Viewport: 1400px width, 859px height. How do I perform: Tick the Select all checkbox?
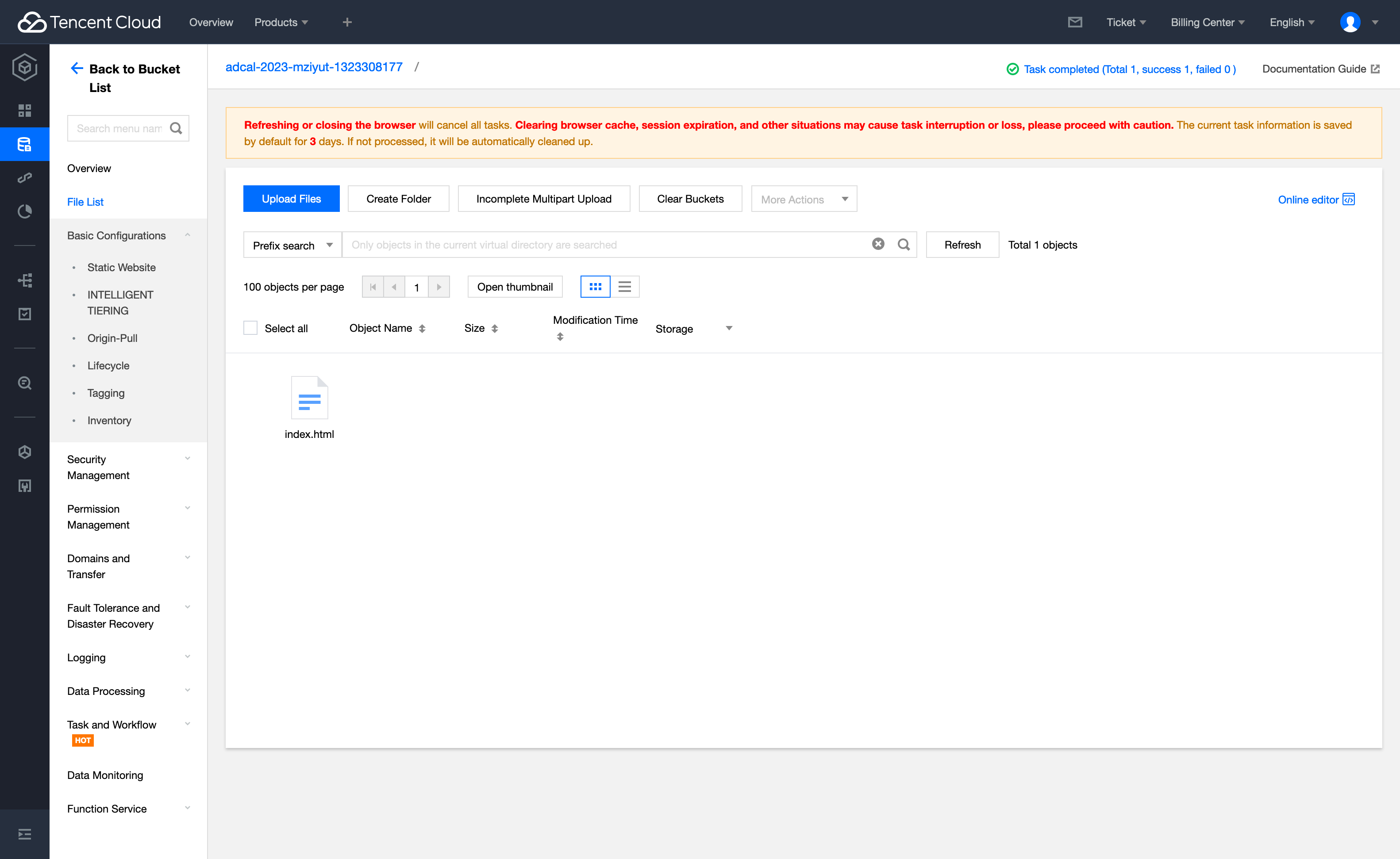[250, 328]
